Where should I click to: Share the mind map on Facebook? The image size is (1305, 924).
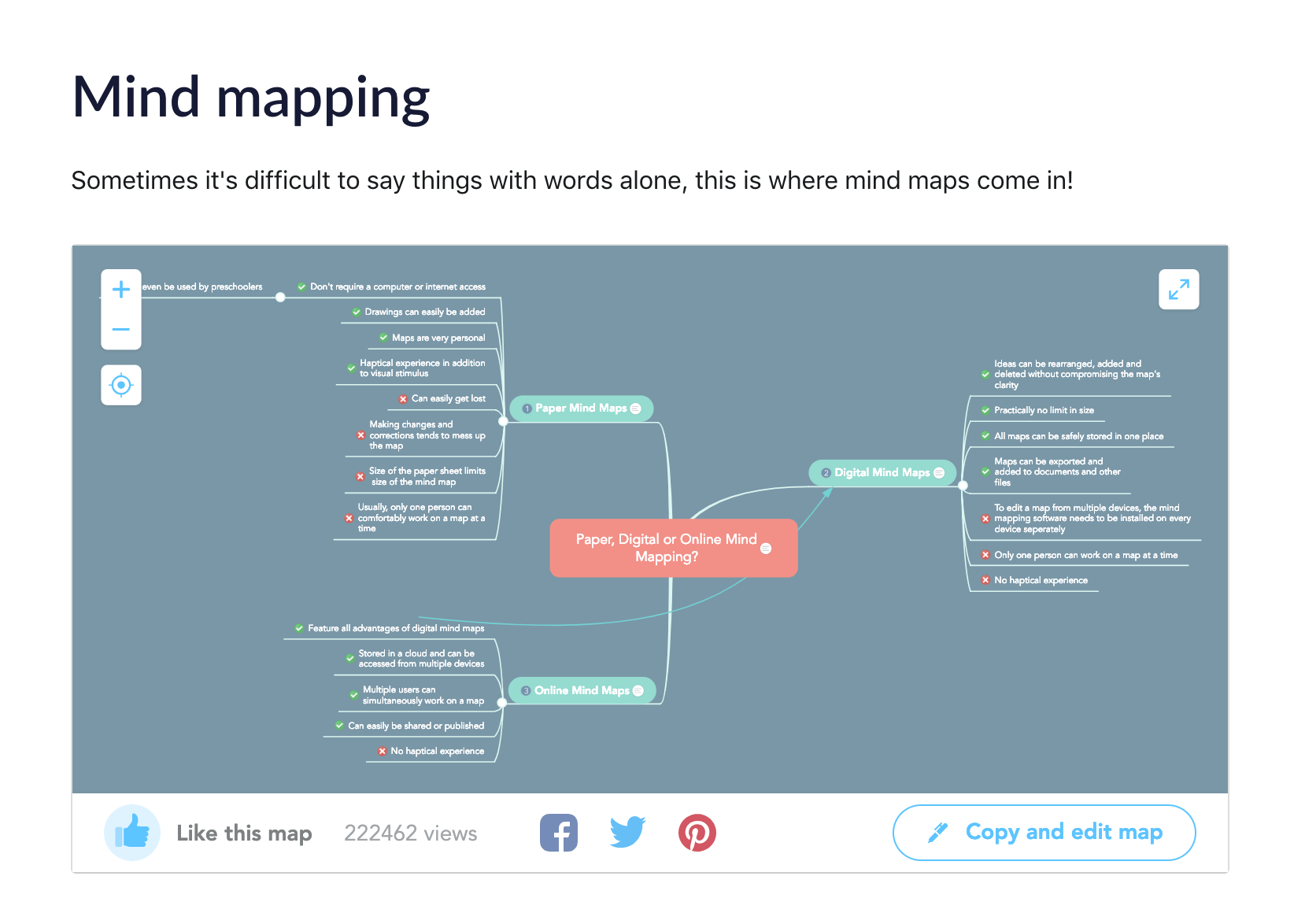[559, 832]
